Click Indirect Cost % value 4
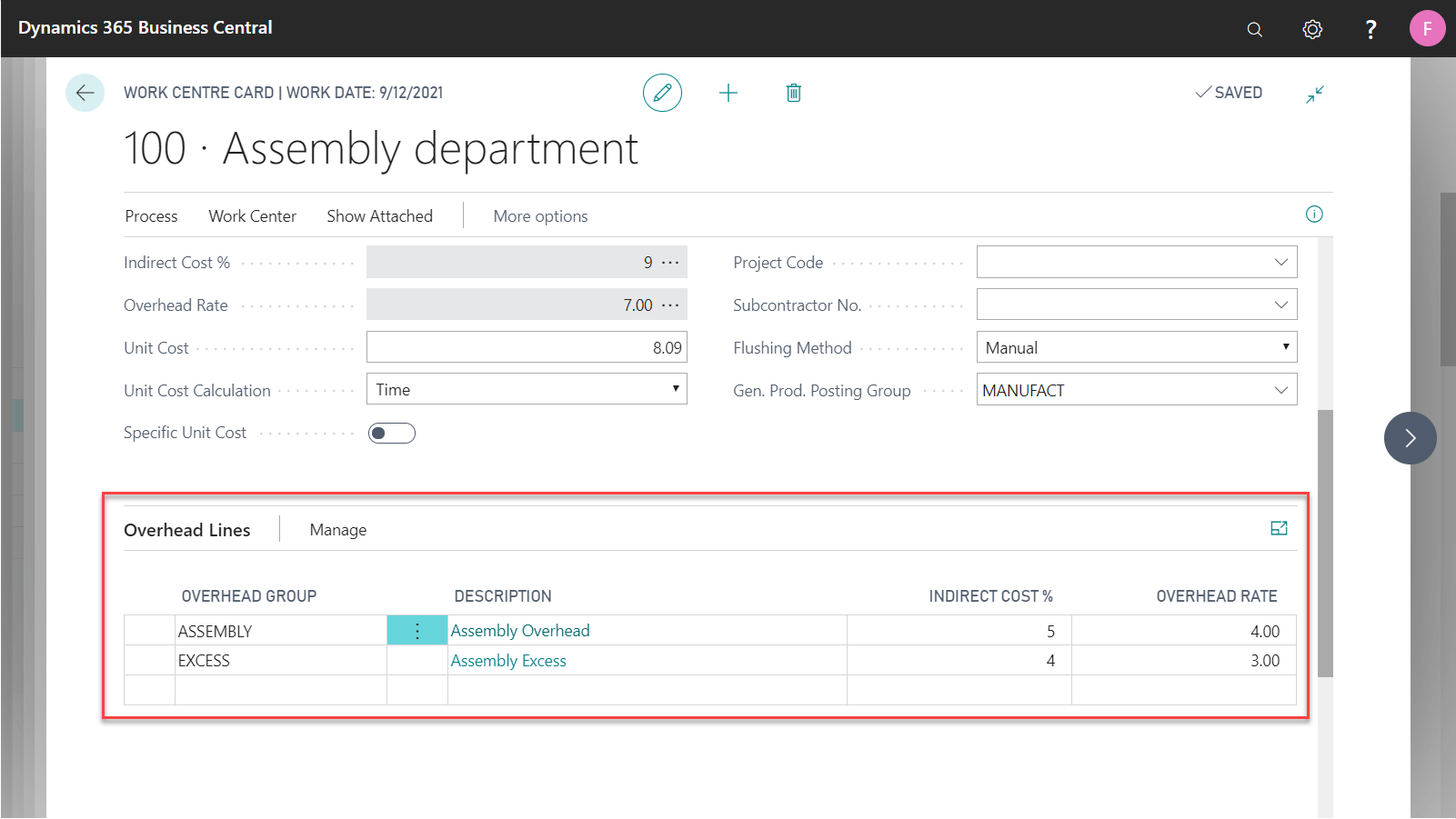This screenshot has width=1456, height=819. point(959,661)
